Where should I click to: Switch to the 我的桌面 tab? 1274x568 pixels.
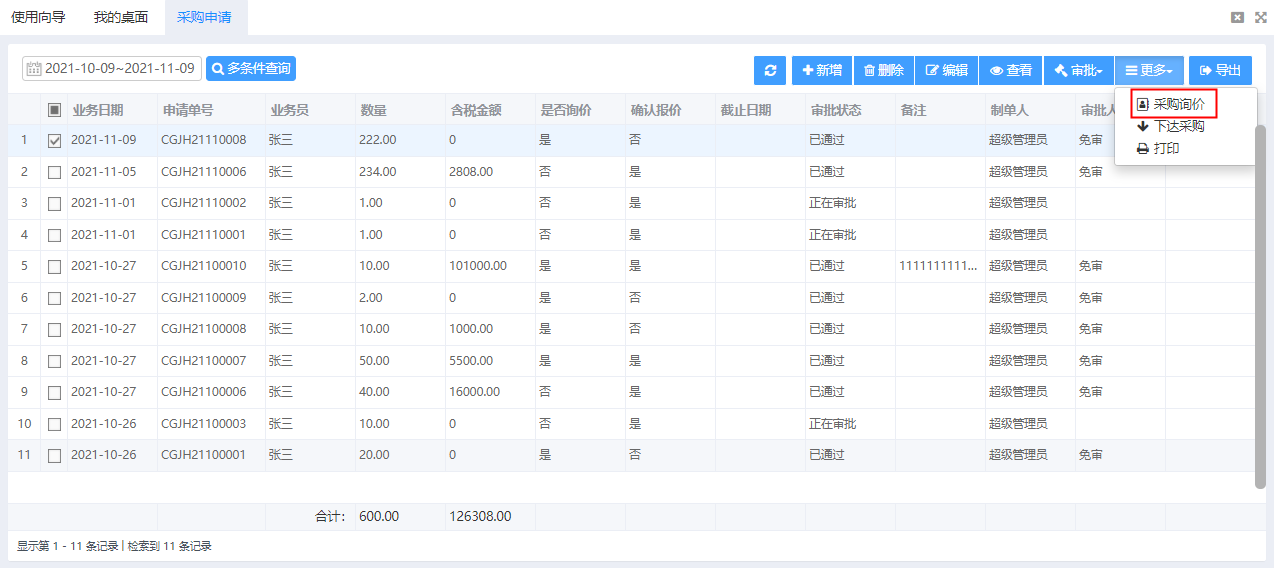pyautogui.click(x=121, y=17)
